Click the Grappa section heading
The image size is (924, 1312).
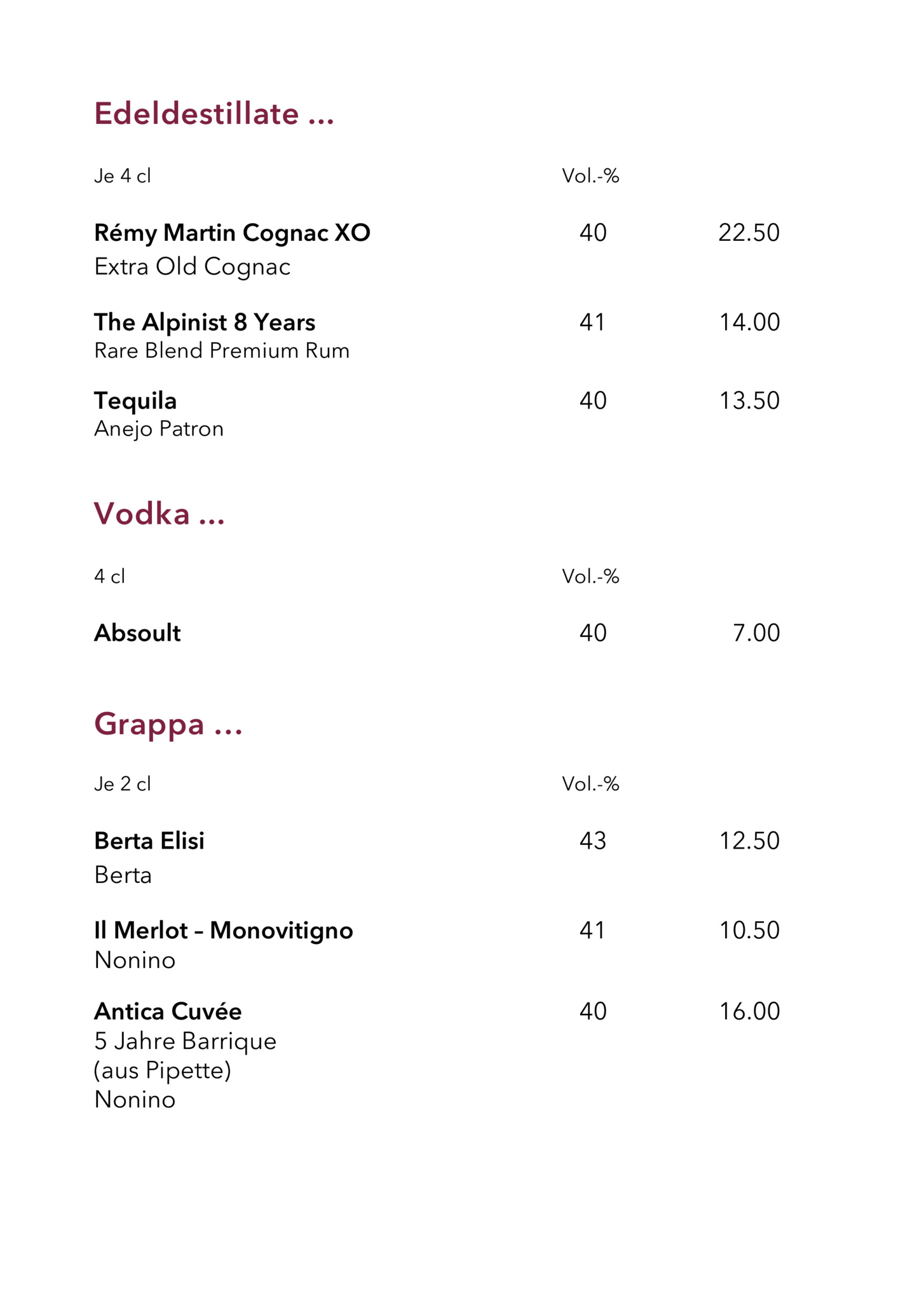[x=168, y=725]
